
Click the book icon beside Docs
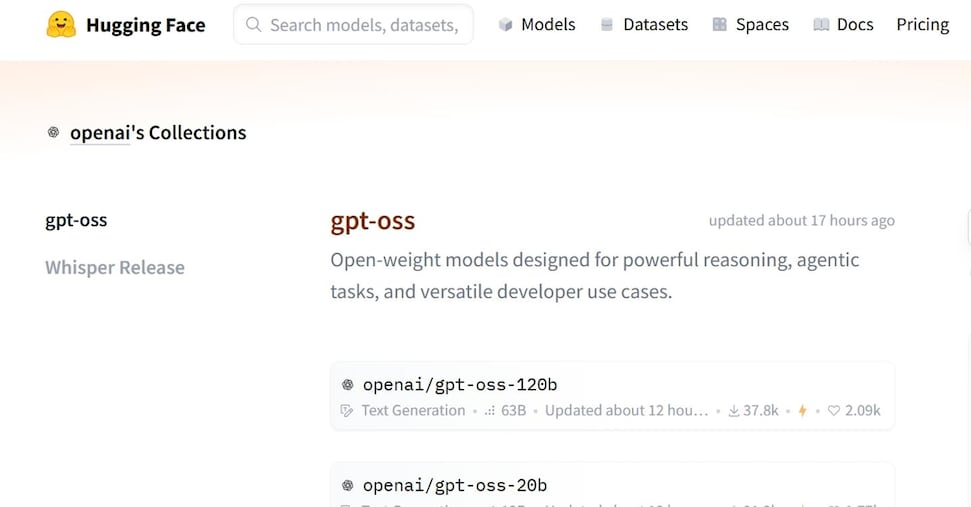click(x=821, y=25)
